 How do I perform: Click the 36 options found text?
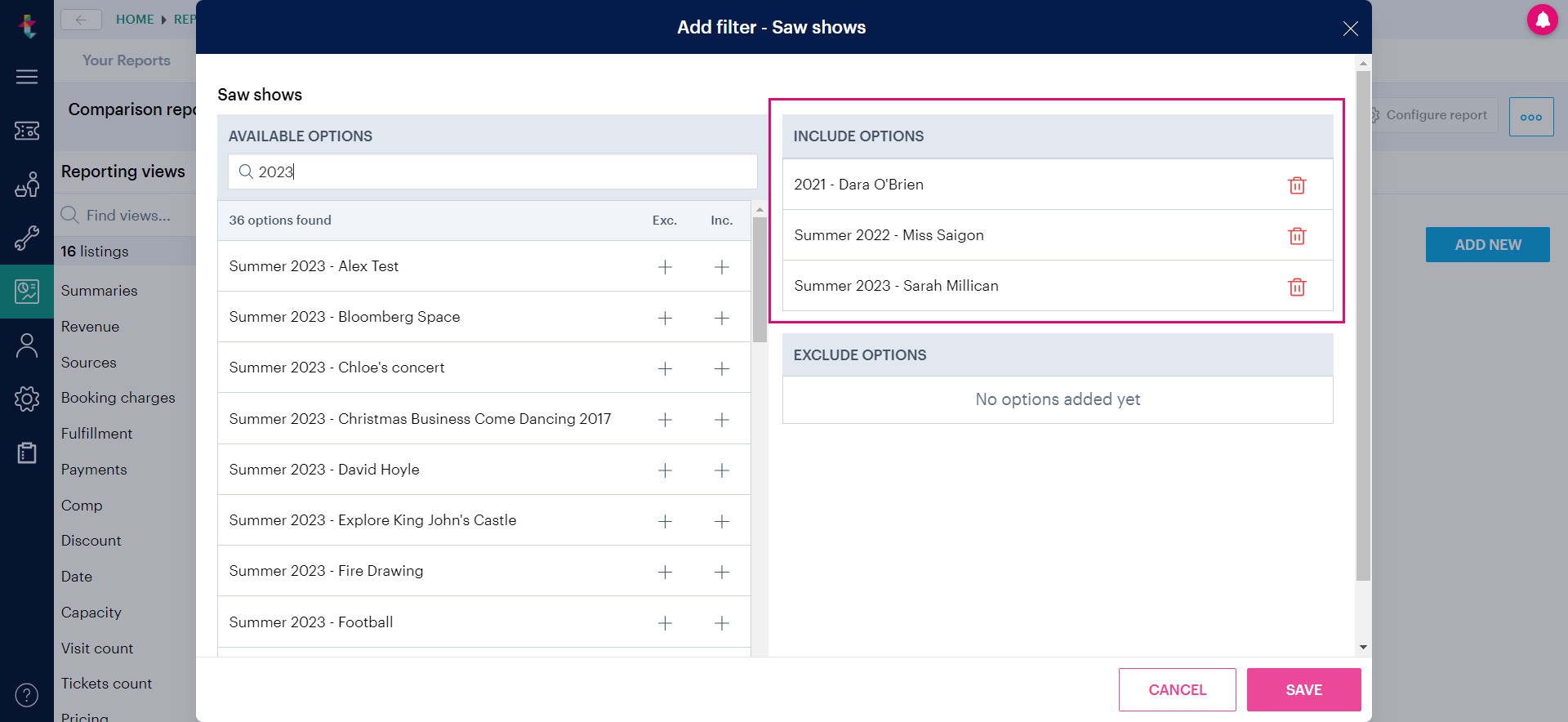point(280,221)
